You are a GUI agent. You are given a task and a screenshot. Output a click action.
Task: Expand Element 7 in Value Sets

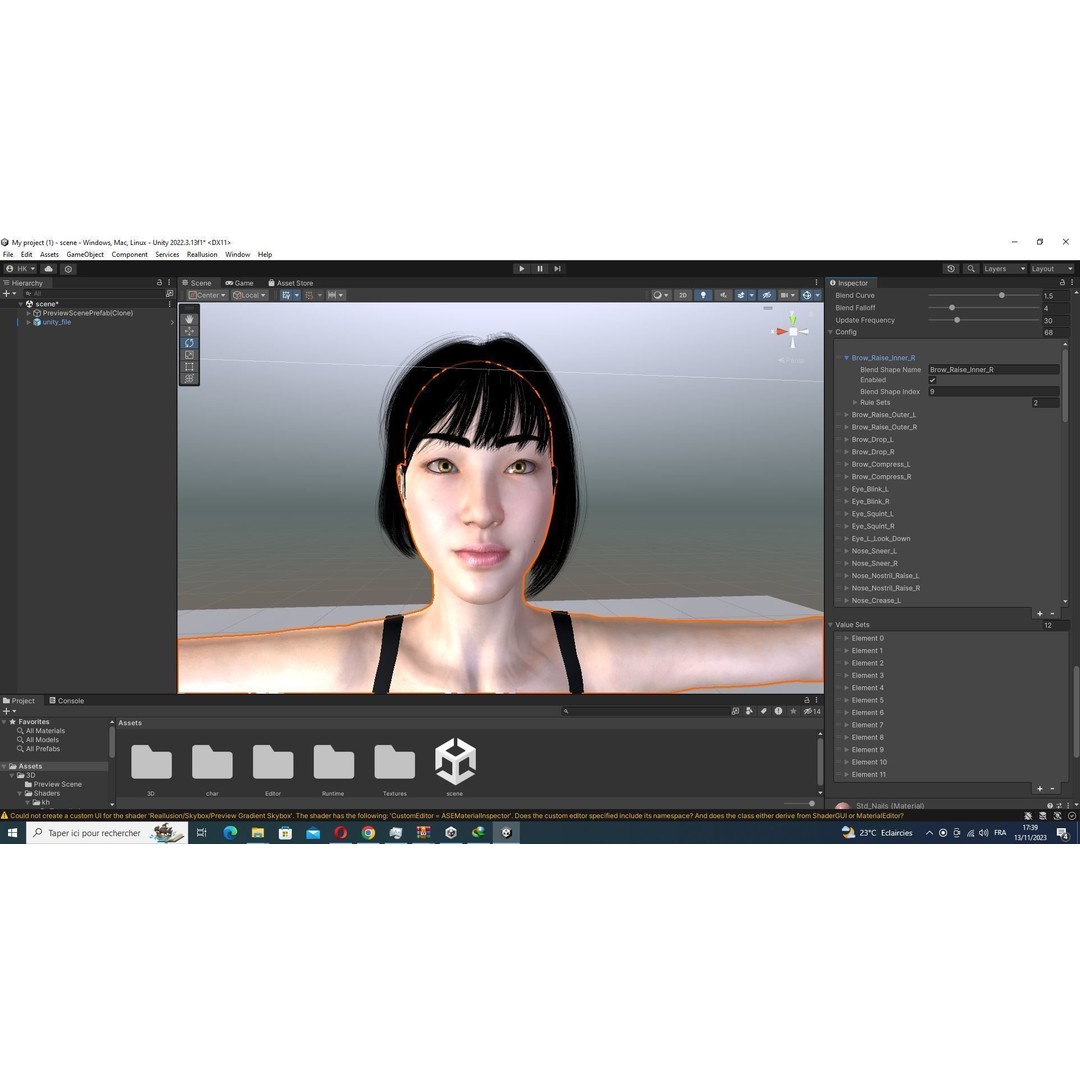point(847,725)
